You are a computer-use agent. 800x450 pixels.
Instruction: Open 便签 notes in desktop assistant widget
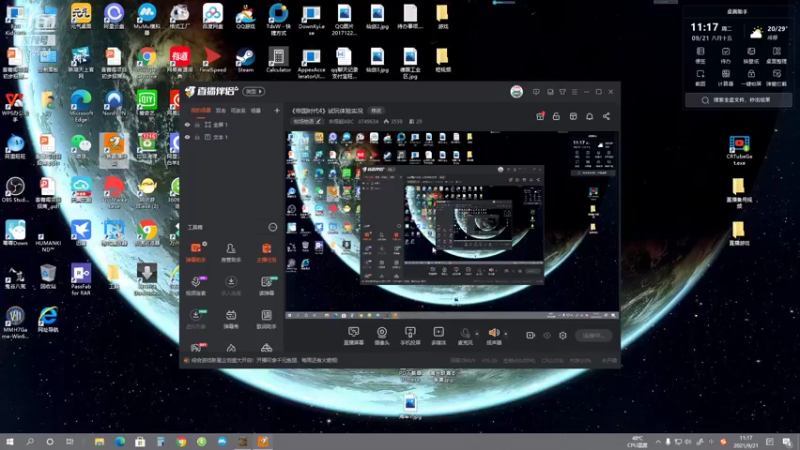click(x=701, y=55)
